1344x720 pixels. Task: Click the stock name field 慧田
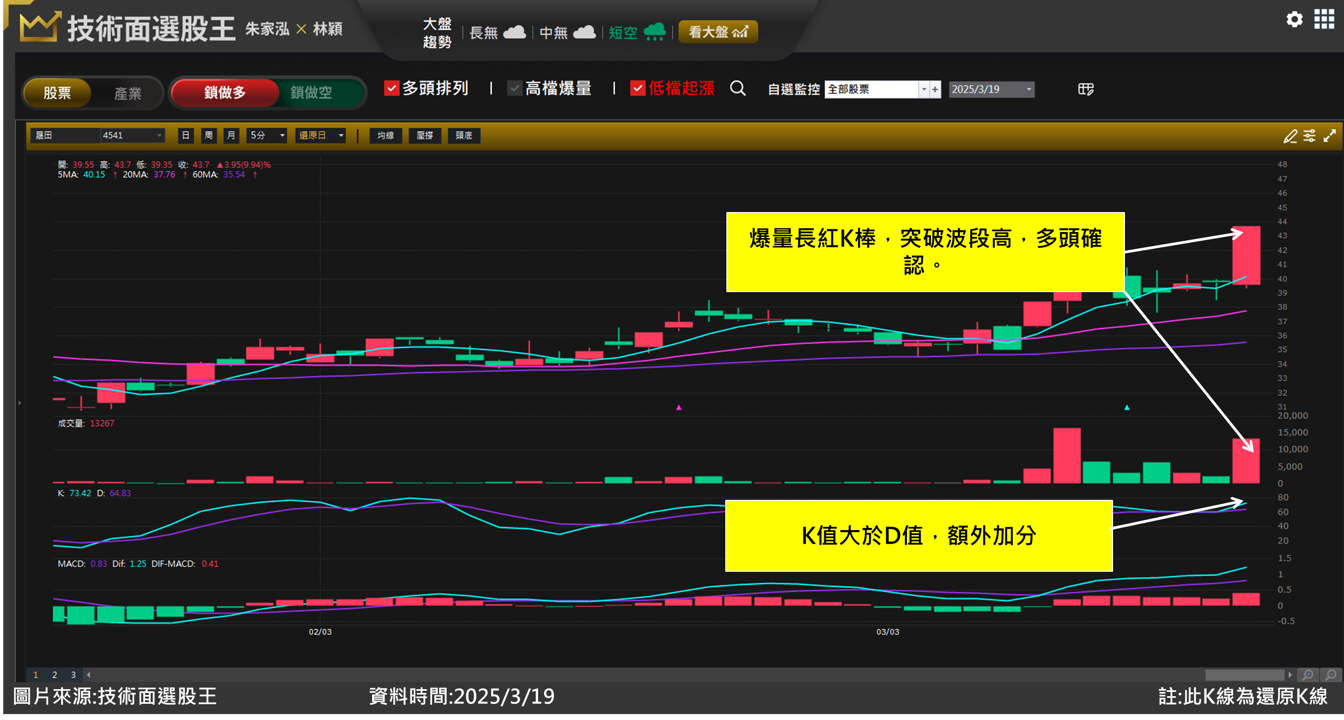63,135
